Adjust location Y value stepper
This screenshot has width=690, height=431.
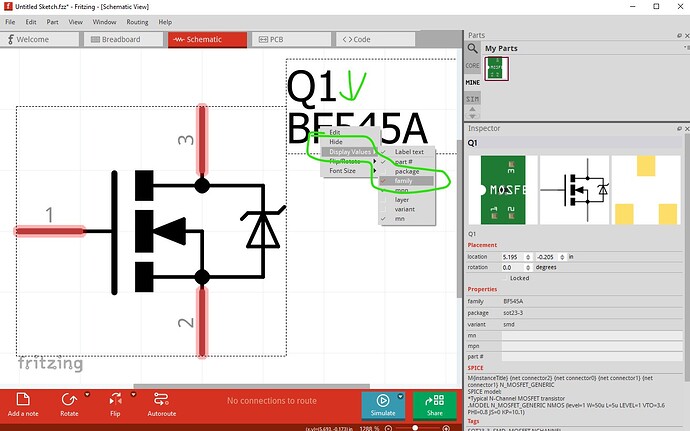[x=562, y=257]
